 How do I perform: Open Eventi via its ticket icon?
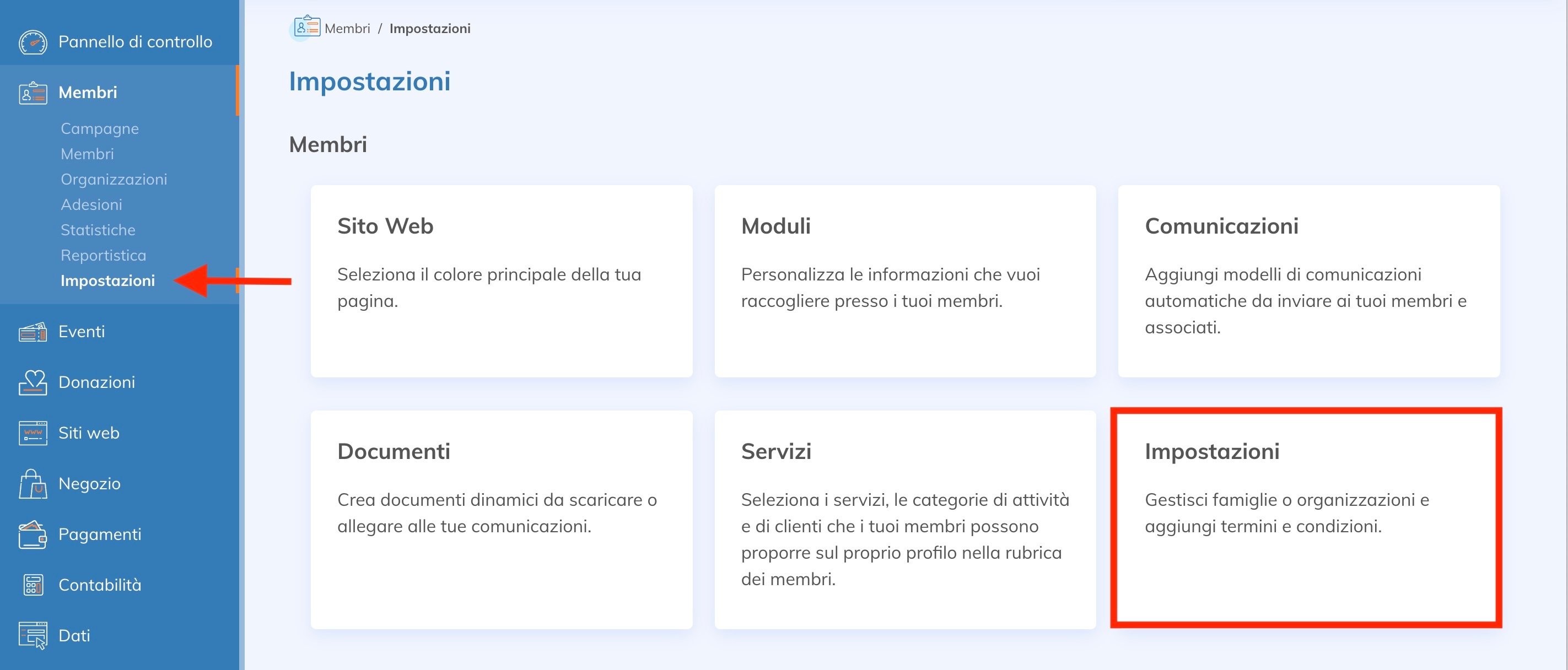point(33,332)
